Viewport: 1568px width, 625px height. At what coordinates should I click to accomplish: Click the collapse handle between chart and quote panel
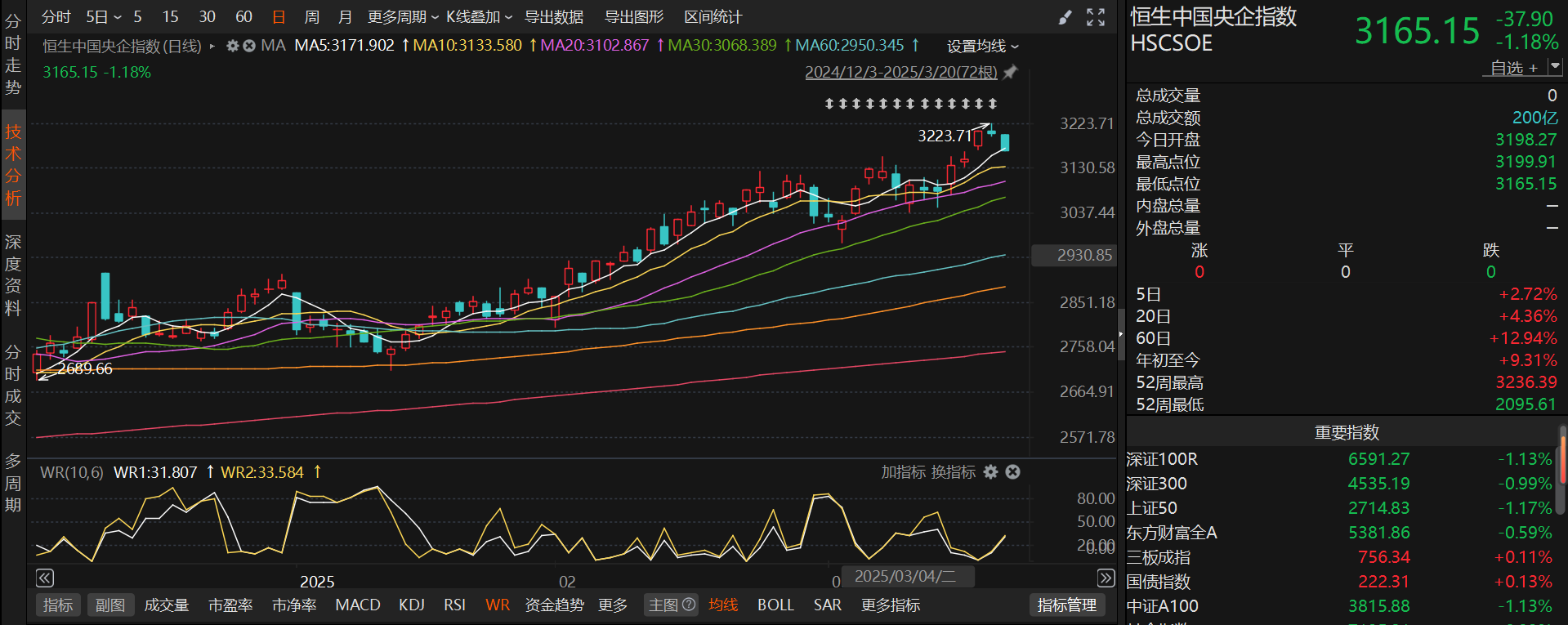pyautogui.click(x=1121, y=333)
